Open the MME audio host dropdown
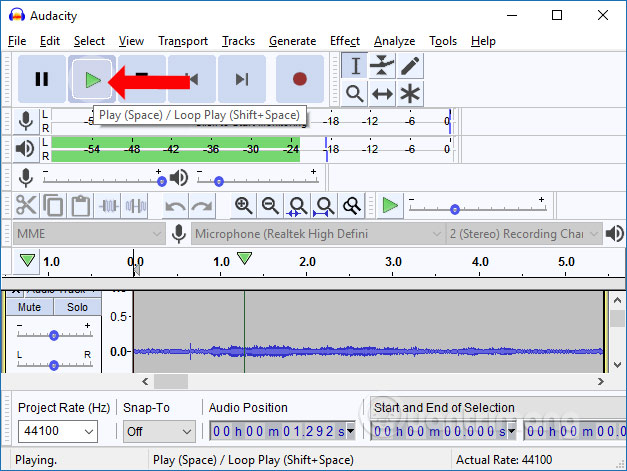This screenshot has width=627, height=471. click(x=88, y=234)
